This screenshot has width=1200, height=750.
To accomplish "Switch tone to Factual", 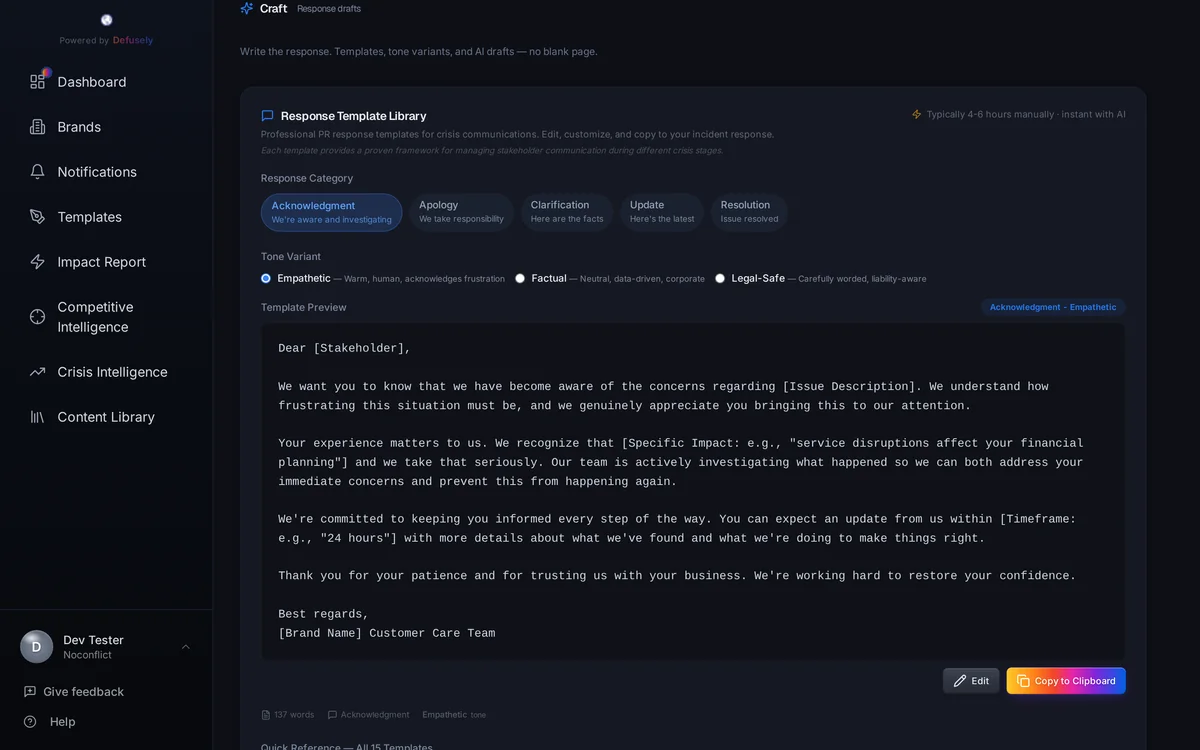I will click(519, 278).
